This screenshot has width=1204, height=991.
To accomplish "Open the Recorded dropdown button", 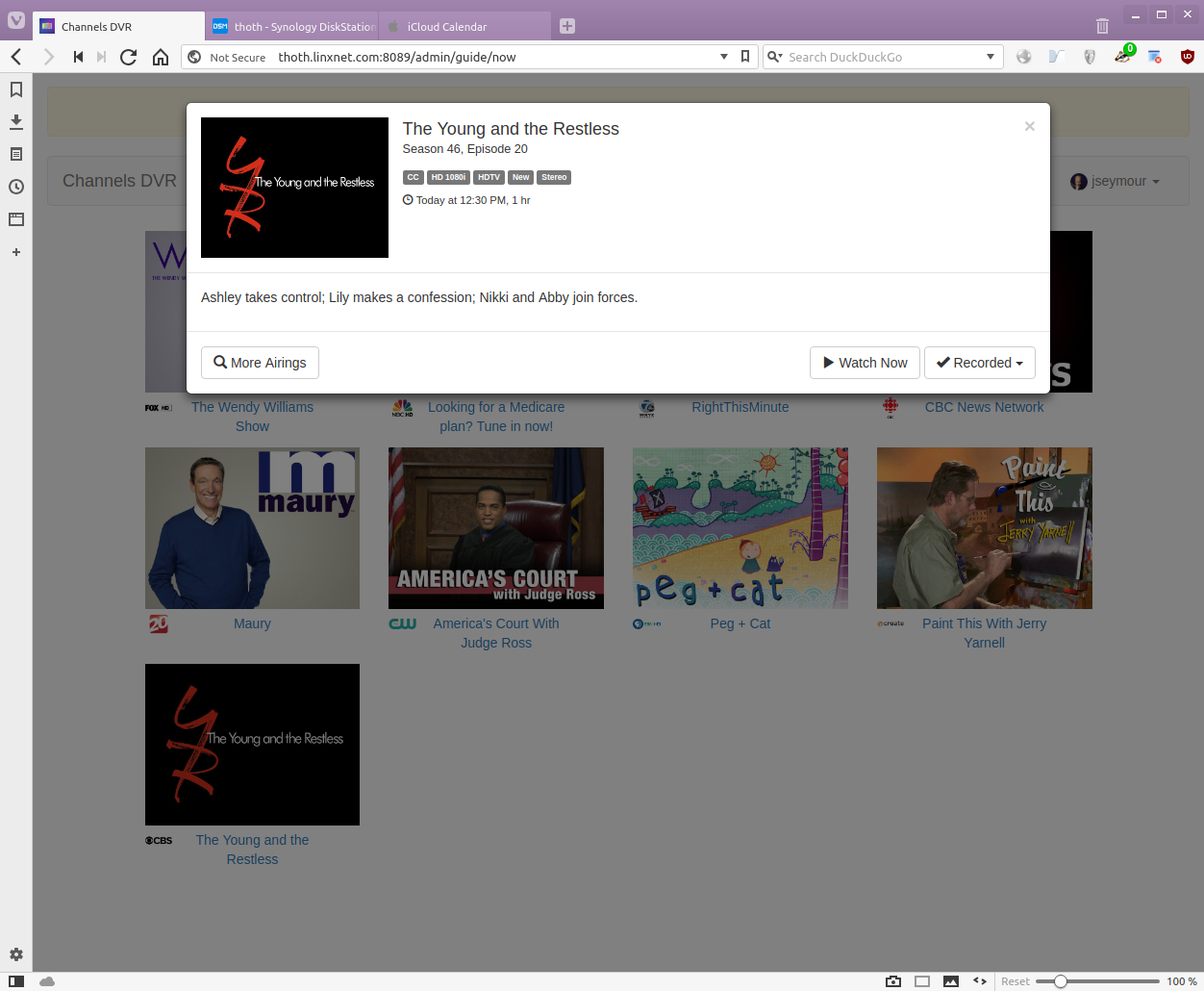I will (980, 363).
